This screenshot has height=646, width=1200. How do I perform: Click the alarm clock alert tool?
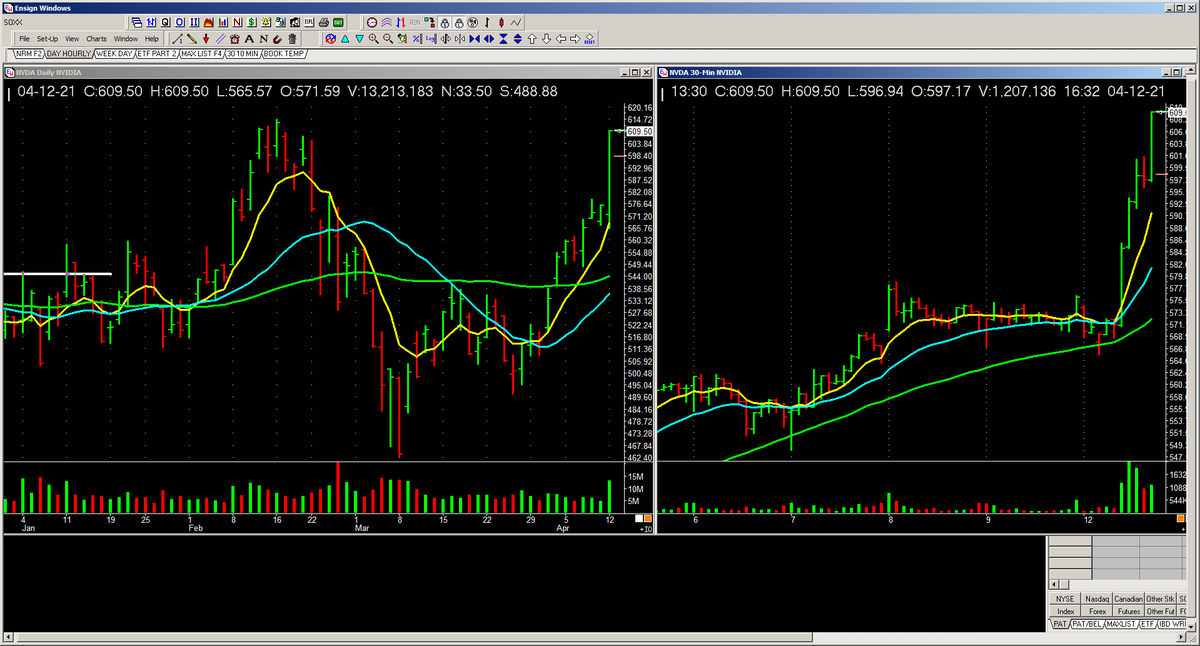(x=235, y=39)
